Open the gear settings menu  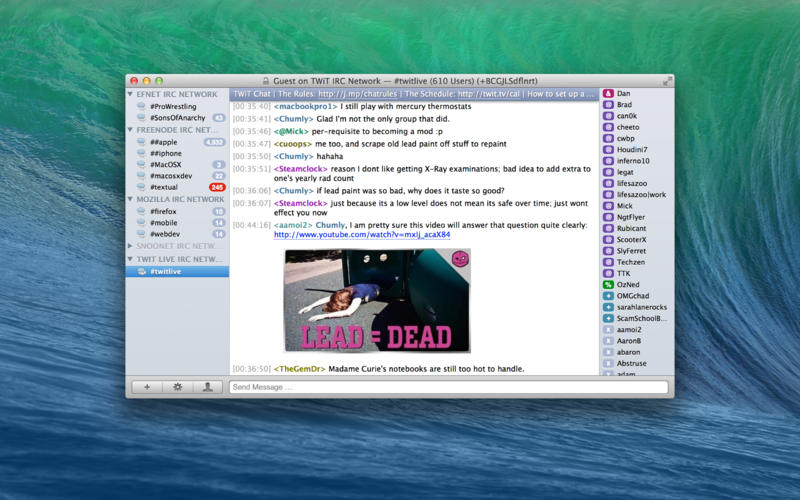coord(177,387)
